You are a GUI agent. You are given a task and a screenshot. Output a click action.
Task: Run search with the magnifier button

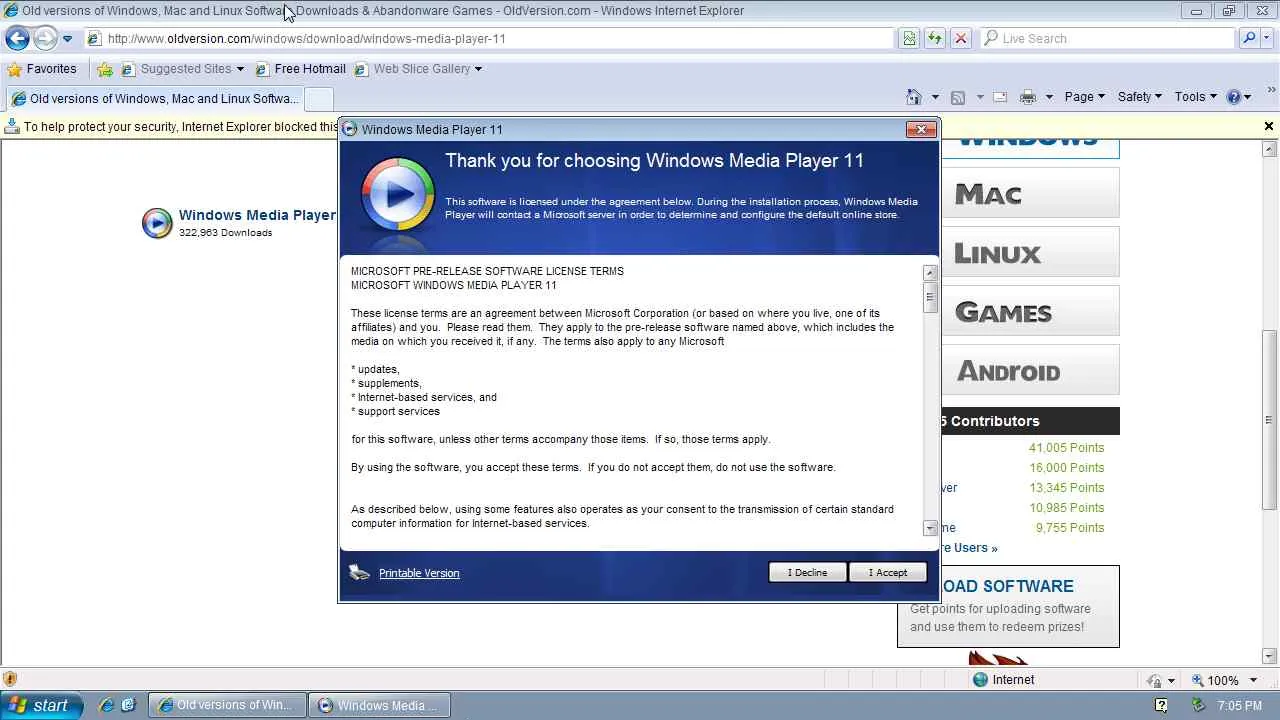click(x=1248, y=39)
